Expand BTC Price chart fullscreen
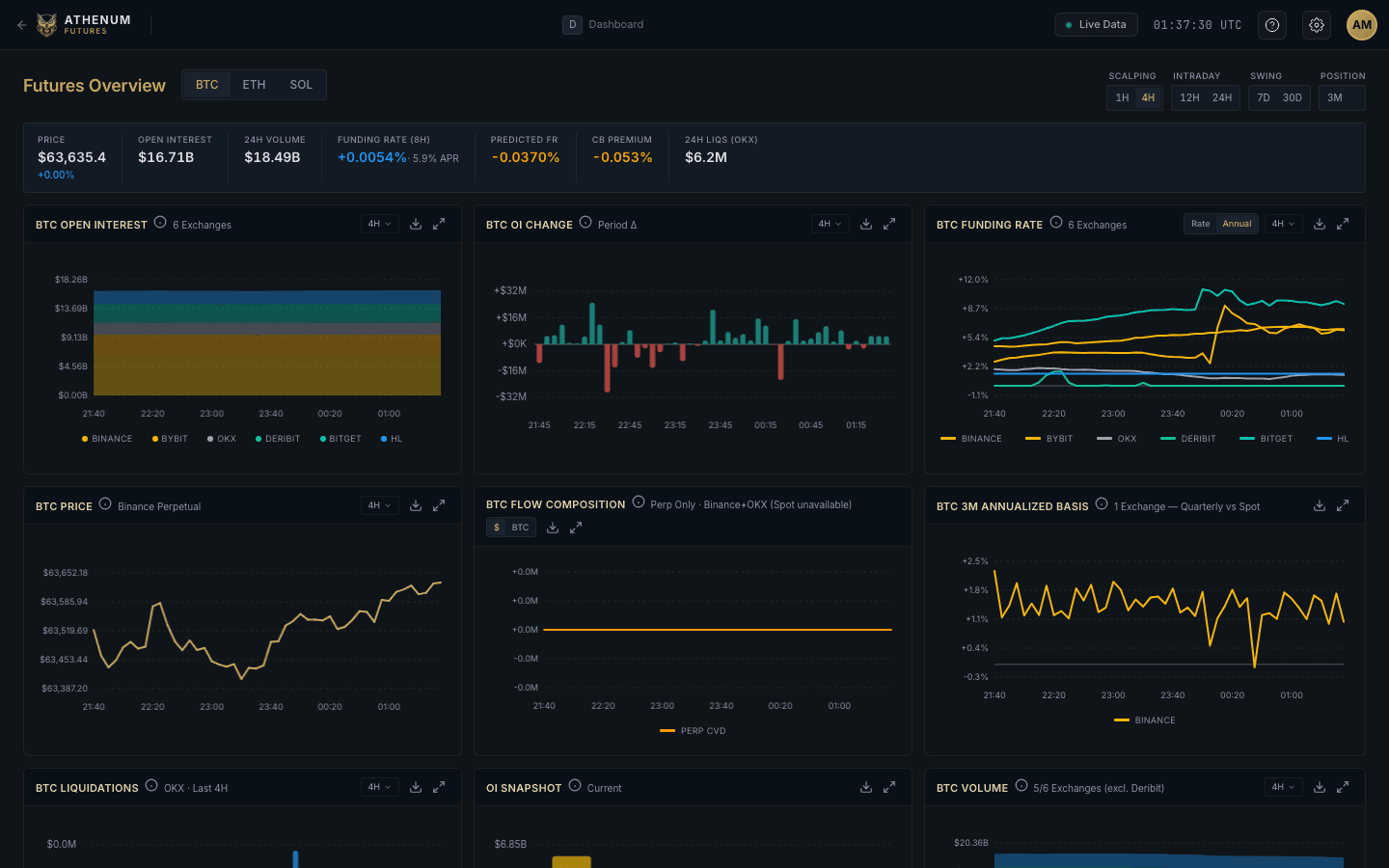This screenshot has width=1389, height=868. 439,505
